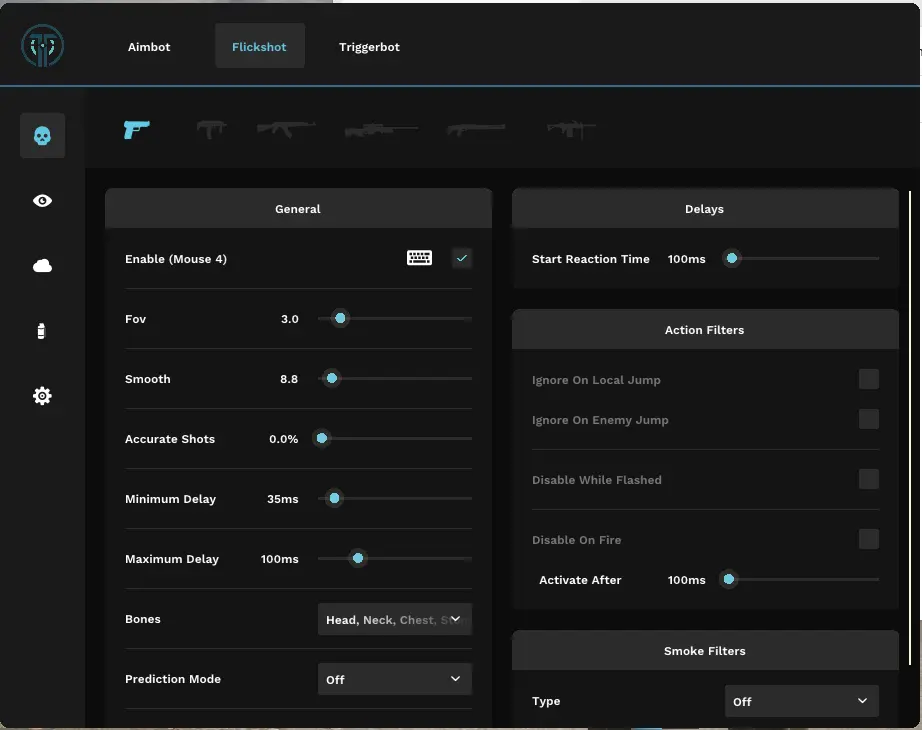Click the Action Filters panel header
The width and height of the screenshot is (922, 730).
tap(705, 329)
